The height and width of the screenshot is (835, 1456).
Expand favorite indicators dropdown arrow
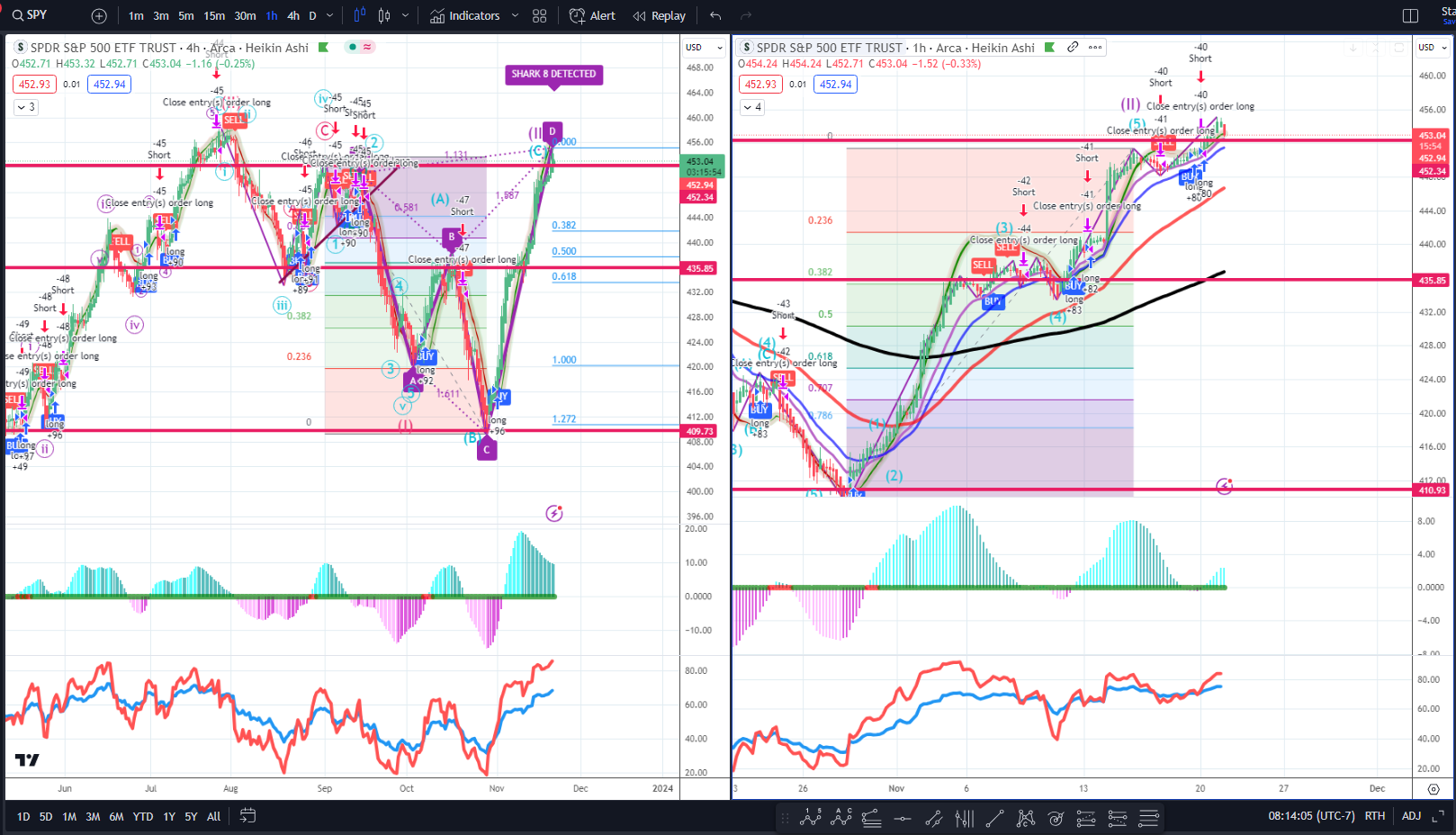515,16
